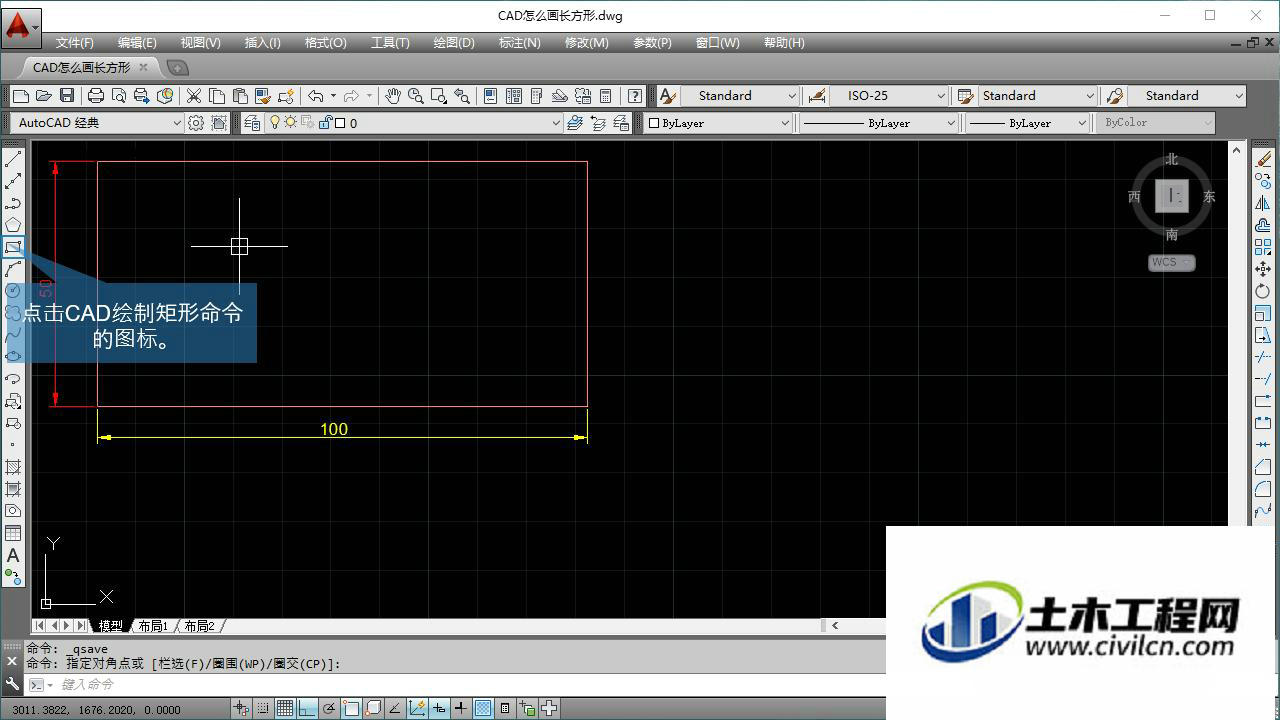Open the 修改(M) menu
This screenshot has width=1280, height=720.
586,43
